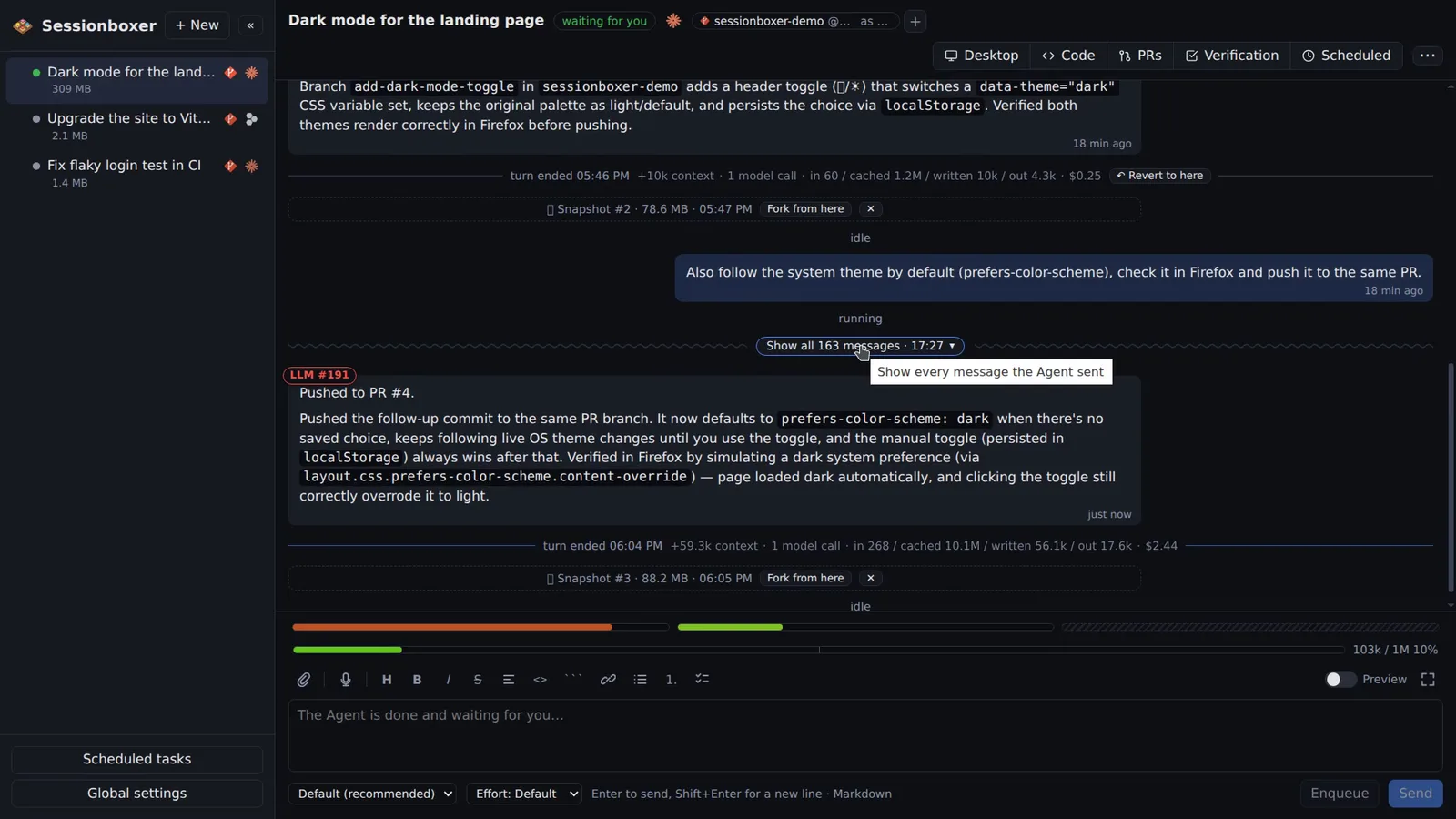Focus the message input field
The image size is (1456, 819).
tap(865, 735)
